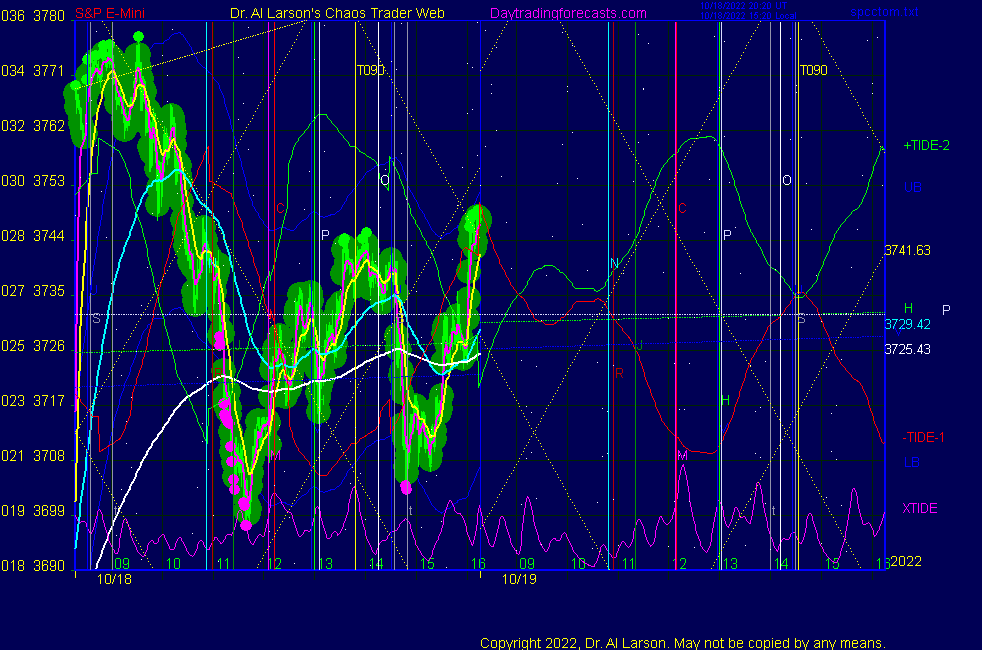Click the "021 3708" price axis label
Viewport: 982px width, 650px height.
click(33, 456)
